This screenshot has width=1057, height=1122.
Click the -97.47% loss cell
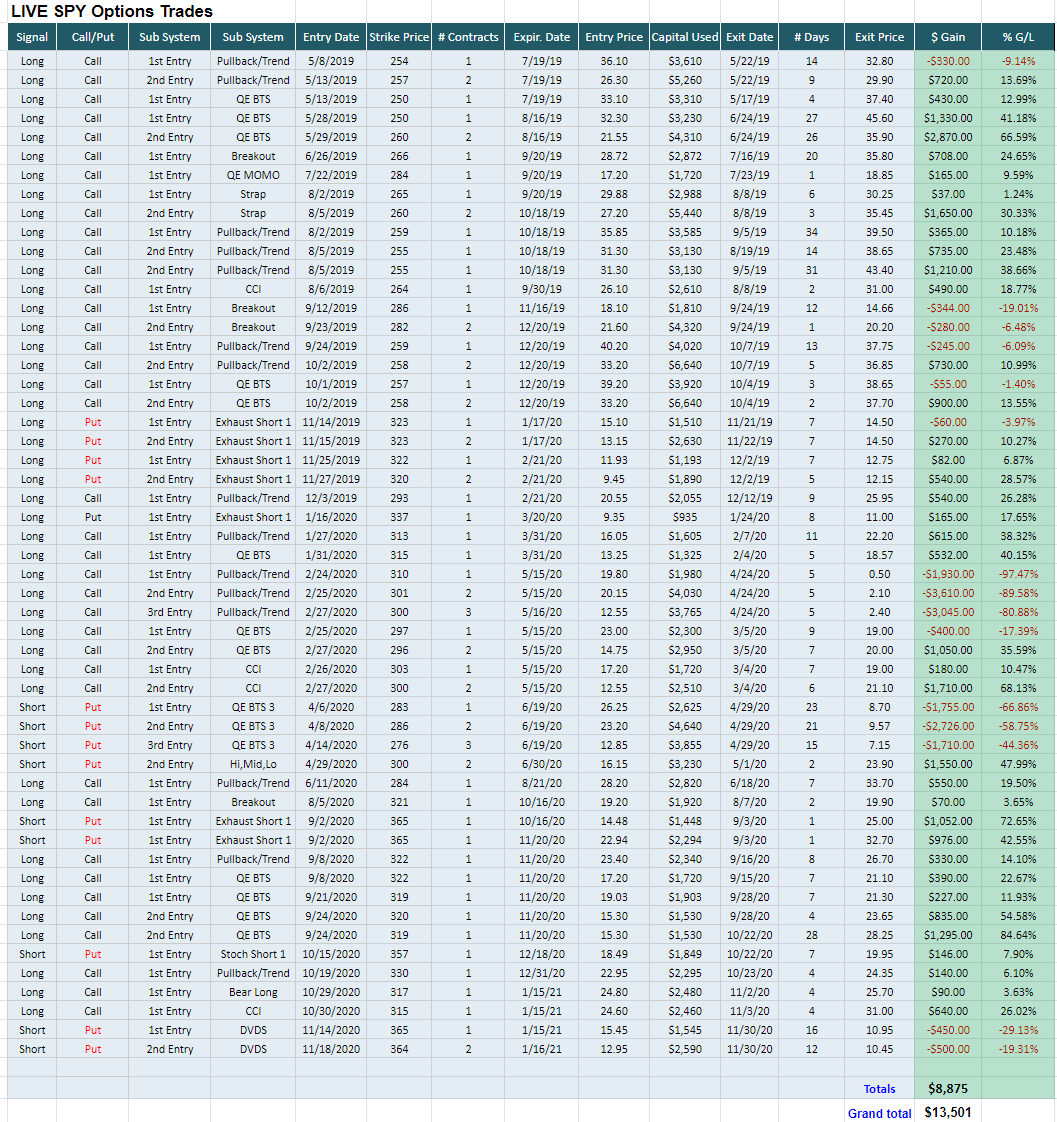[x=1019, y=574]
